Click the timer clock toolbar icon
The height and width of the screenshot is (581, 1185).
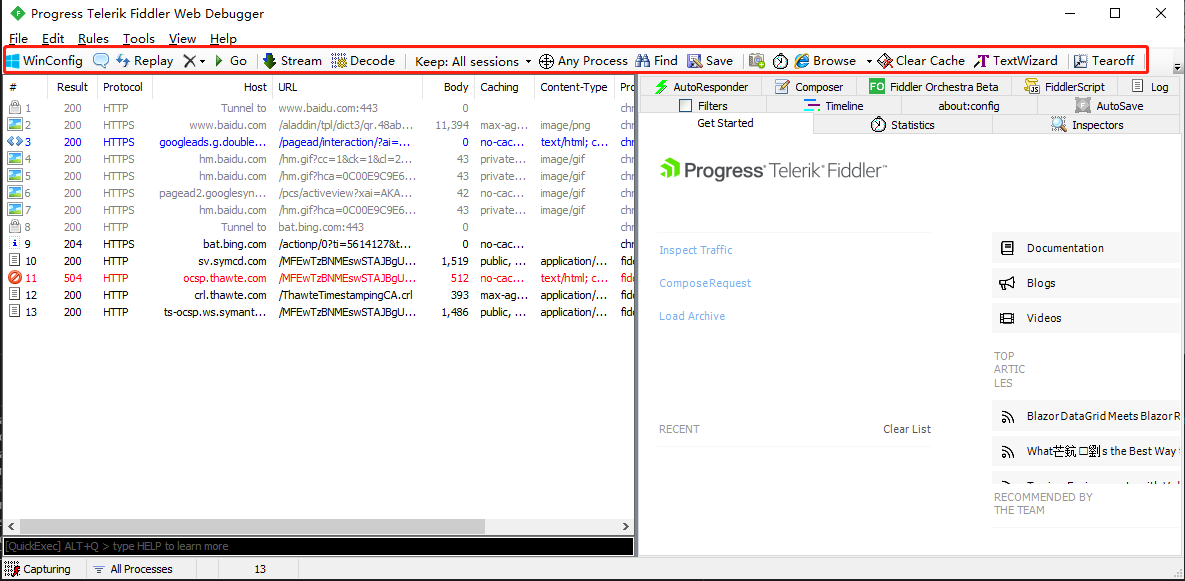click(x=780, y=61)
